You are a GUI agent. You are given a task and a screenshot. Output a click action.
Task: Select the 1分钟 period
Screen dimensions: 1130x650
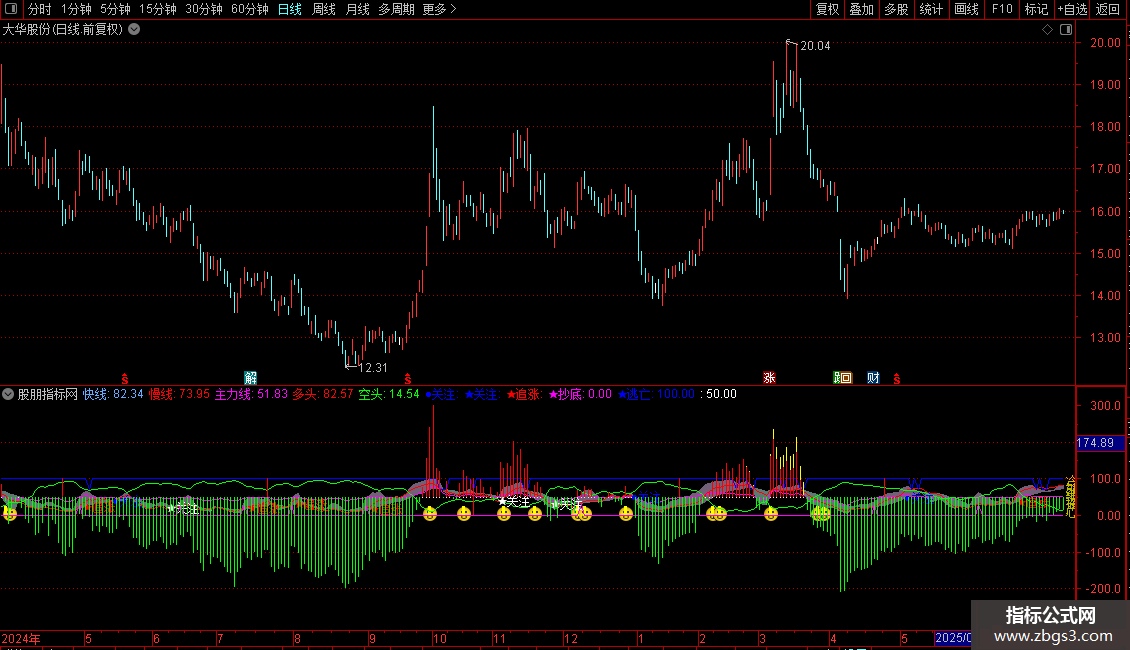[x=76, y=9]
